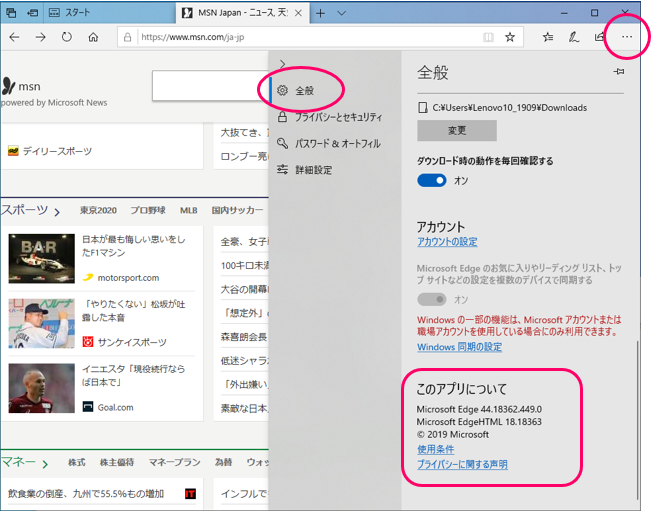The width and height of the screenshot is (655, 514).
Task: Click the 株主優待 money link
Action: pyautogui.click(x=117, y=462)
